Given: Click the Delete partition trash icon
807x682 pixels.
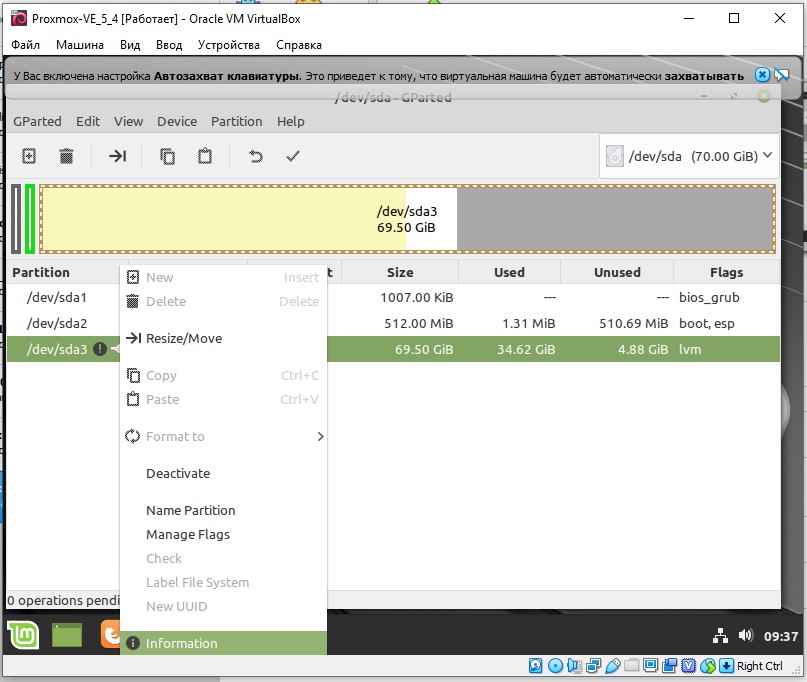Looking at the screenshot, I should [x=66, y=156].
